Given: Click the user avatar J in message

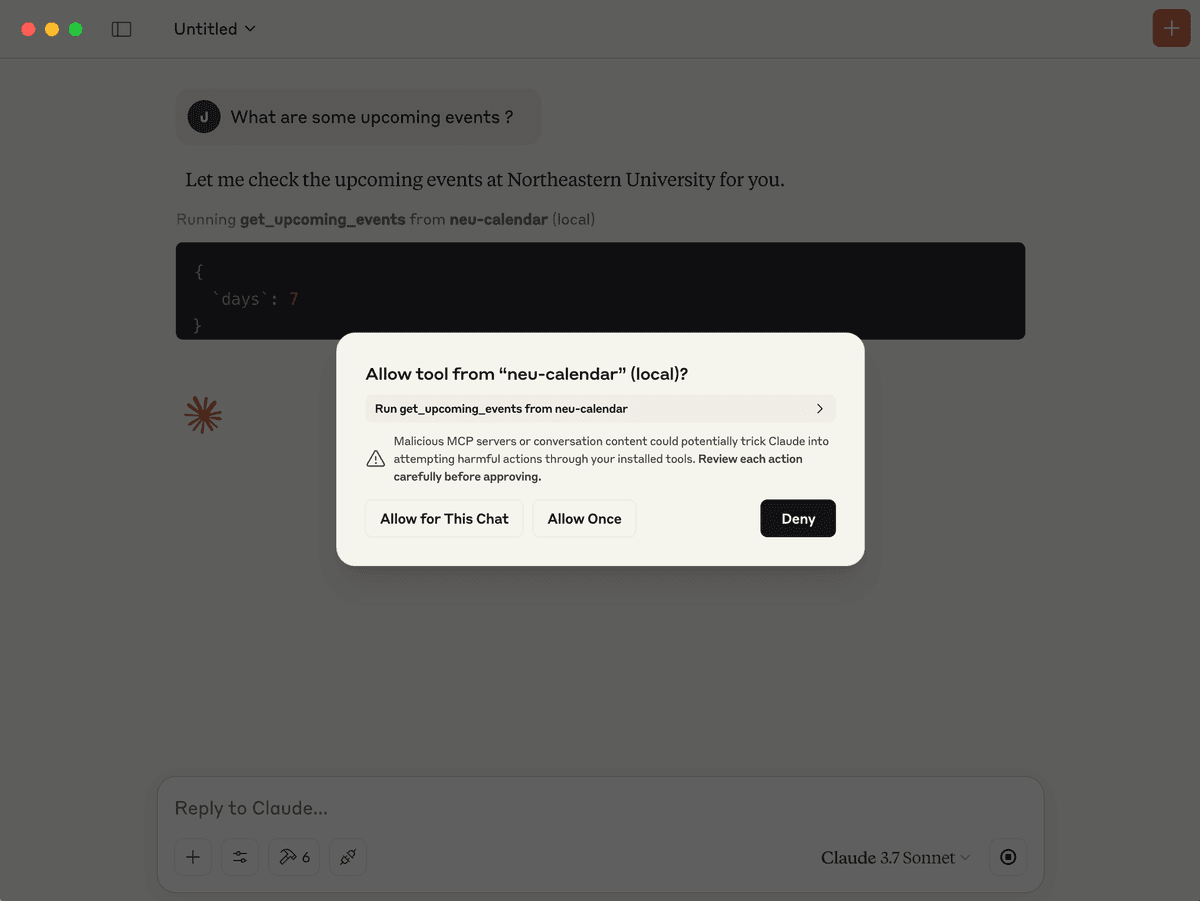Looking at the screenshot, I should (204, 117).
